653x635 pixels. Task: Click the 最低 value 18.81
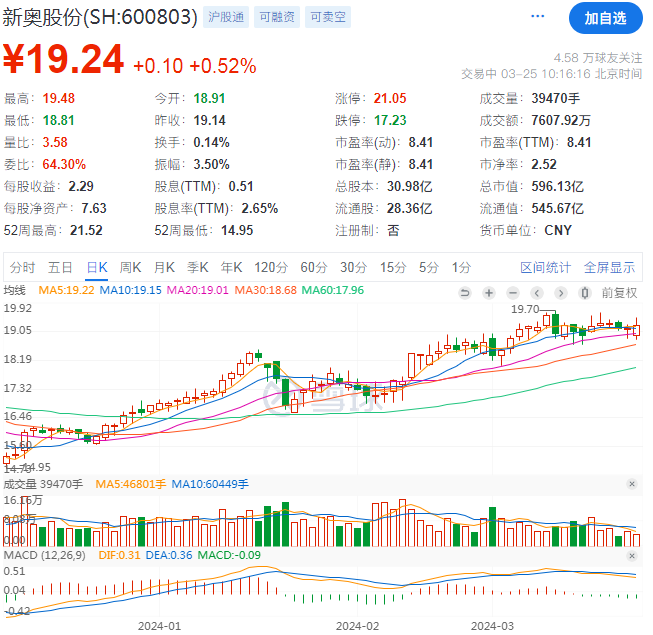point(59,120)
